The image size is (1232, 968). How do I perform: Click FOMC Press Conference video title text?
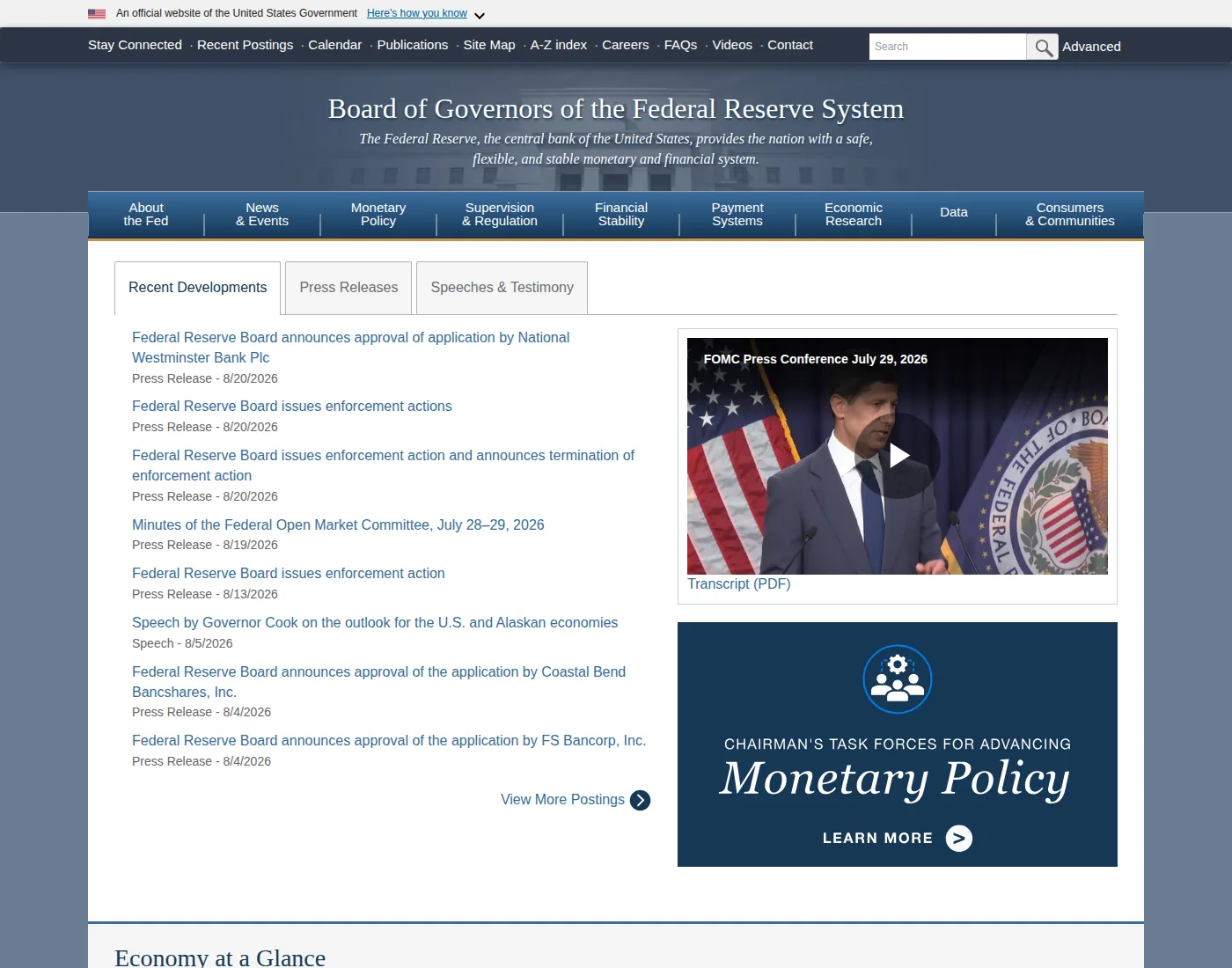click(x=816, y=359)
